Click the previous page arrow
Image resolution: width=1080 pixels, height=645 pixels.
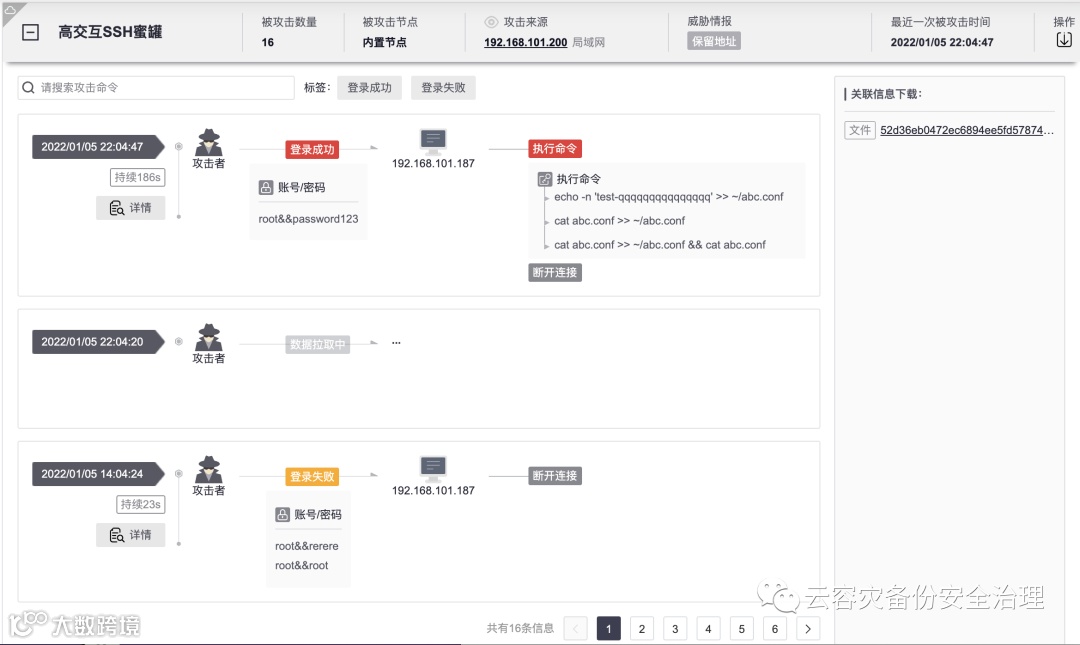click(x=575, y=628)
